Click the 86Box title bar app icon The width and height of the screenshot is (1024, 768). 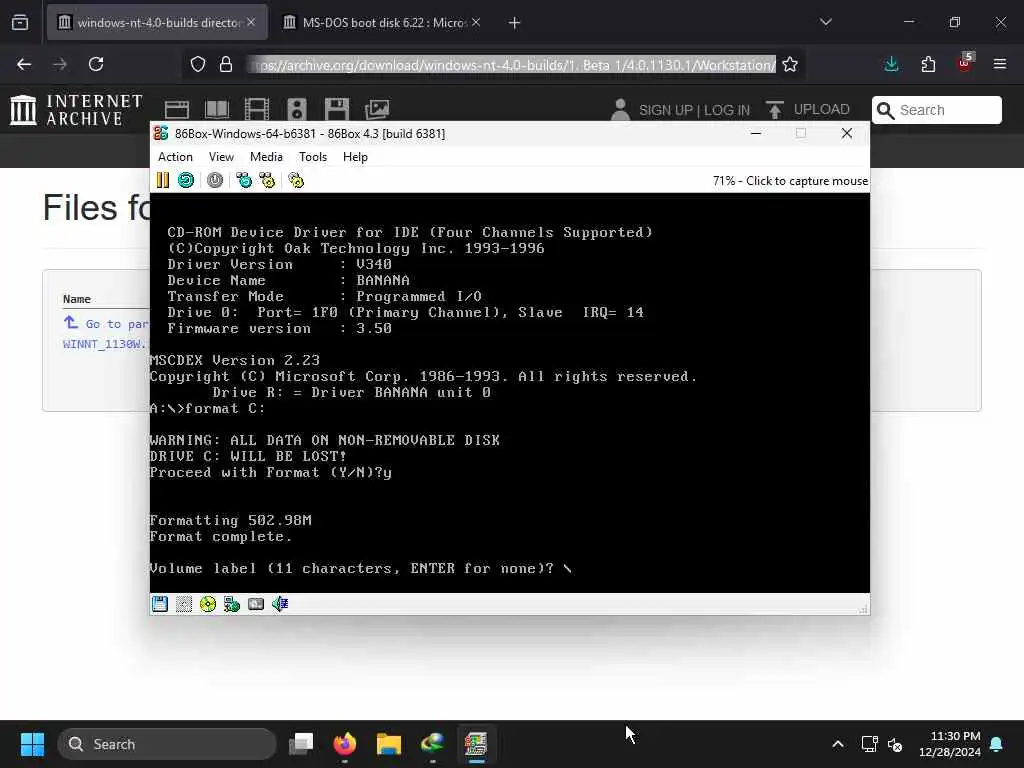[161, 133]
